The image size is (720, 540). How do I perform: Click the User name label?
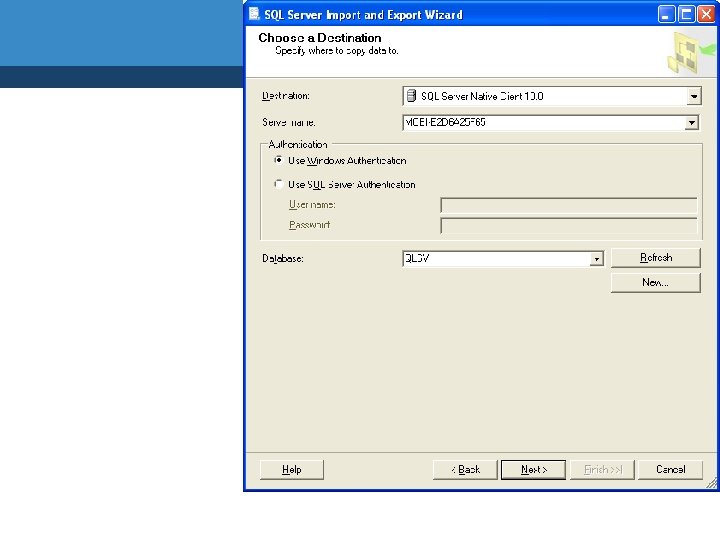click(312, 204)
